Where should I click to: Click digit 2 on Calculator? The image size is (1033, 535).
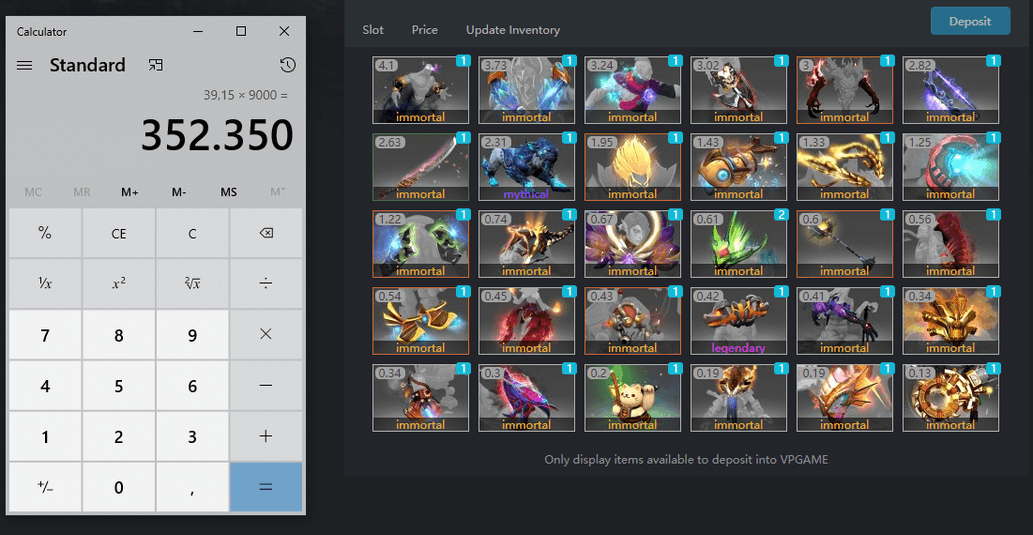[x=119, y=436]
